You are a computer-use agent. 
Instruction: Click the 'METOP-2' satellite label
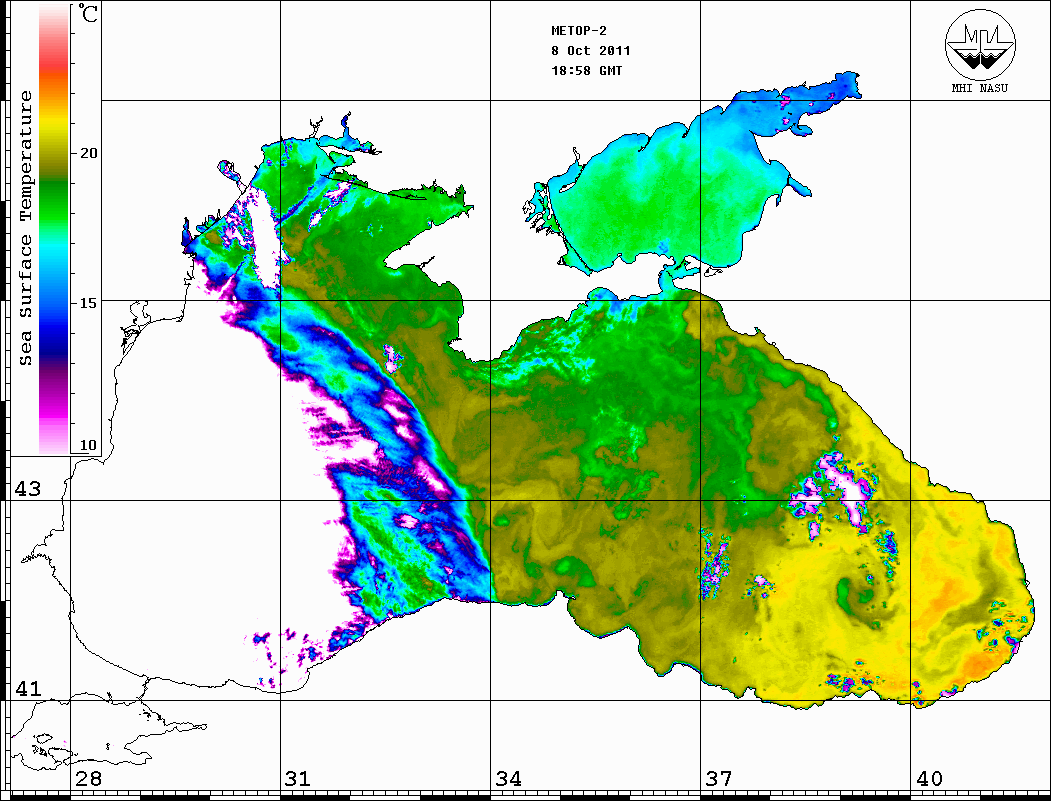pyautogui.click(x=579, y=30)
